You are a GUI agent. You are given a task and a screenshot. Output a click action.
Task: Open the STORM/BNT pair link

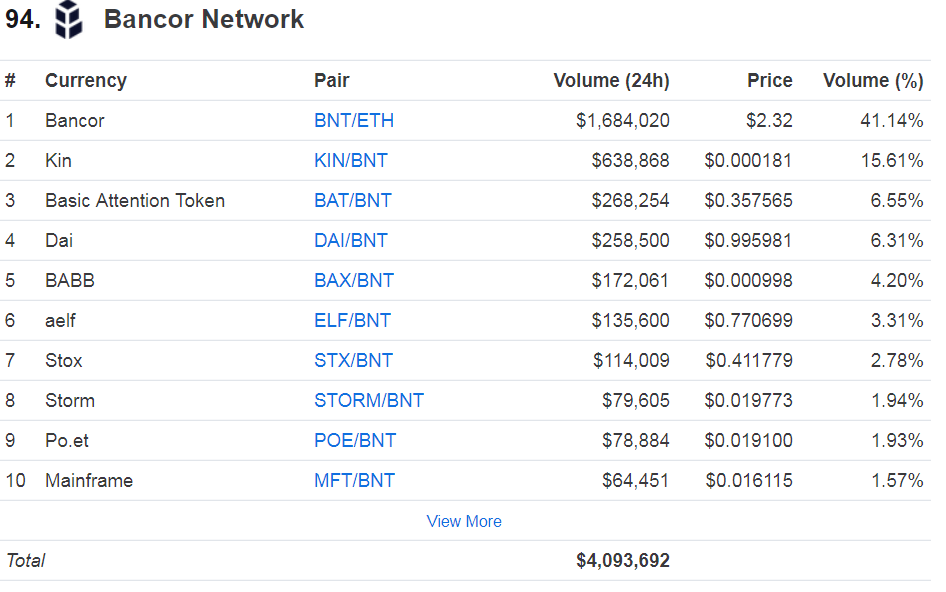[369, 401]
